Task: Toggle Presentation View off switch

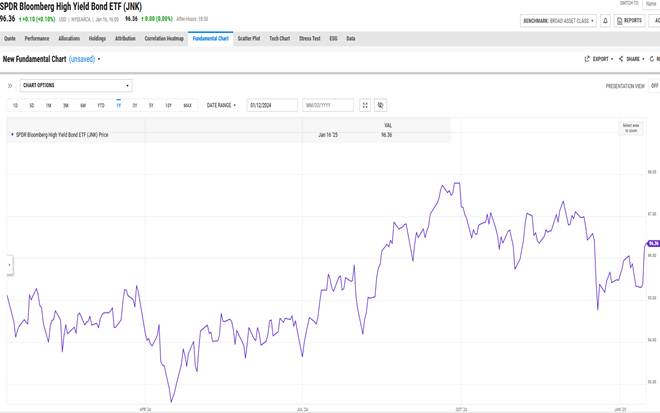Action: point(655,85)
